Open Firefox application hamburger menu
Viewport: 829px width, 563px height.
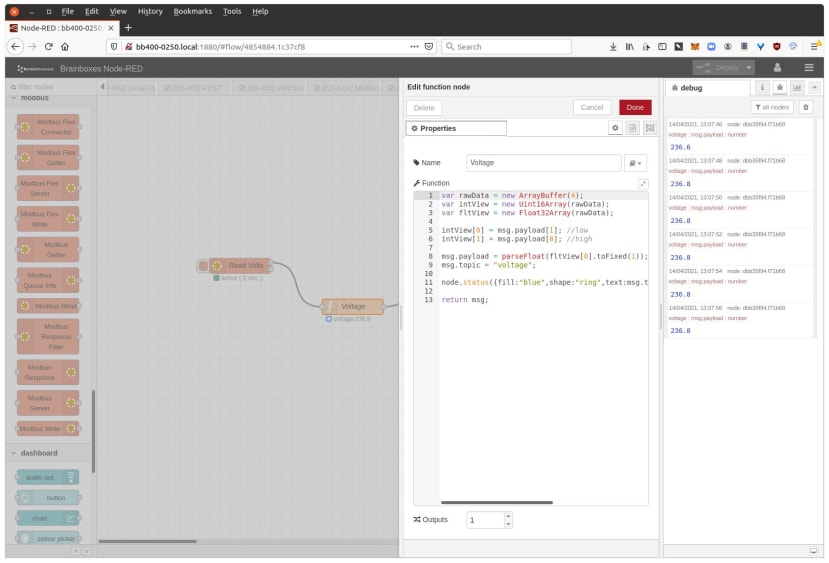coord(814,47)
